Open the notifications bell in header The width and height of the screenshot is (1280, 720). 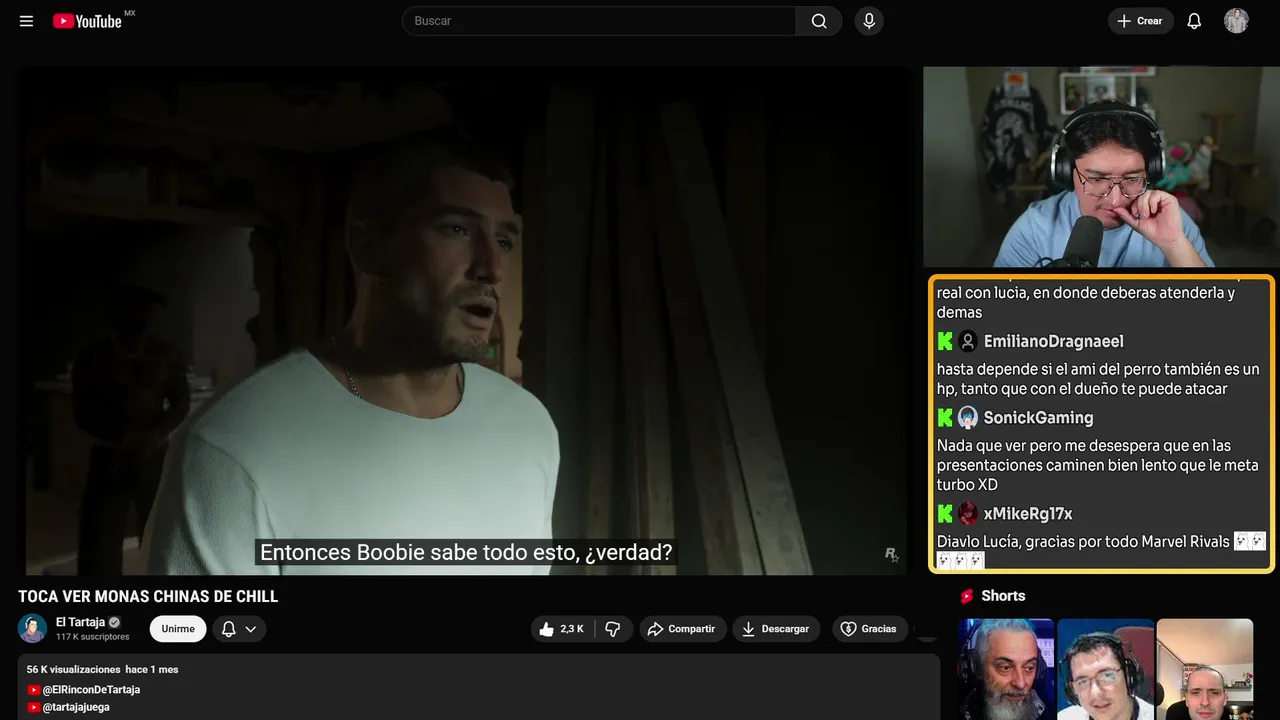point(1194,21)
